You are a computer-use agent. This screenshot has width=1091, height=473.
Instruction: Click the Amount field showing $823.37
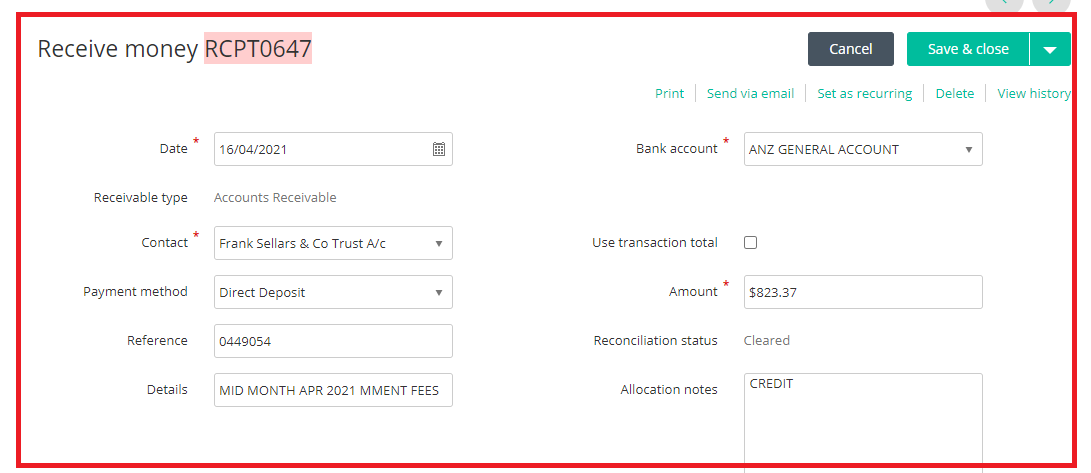pyautogui.click(x=863, y=292)
